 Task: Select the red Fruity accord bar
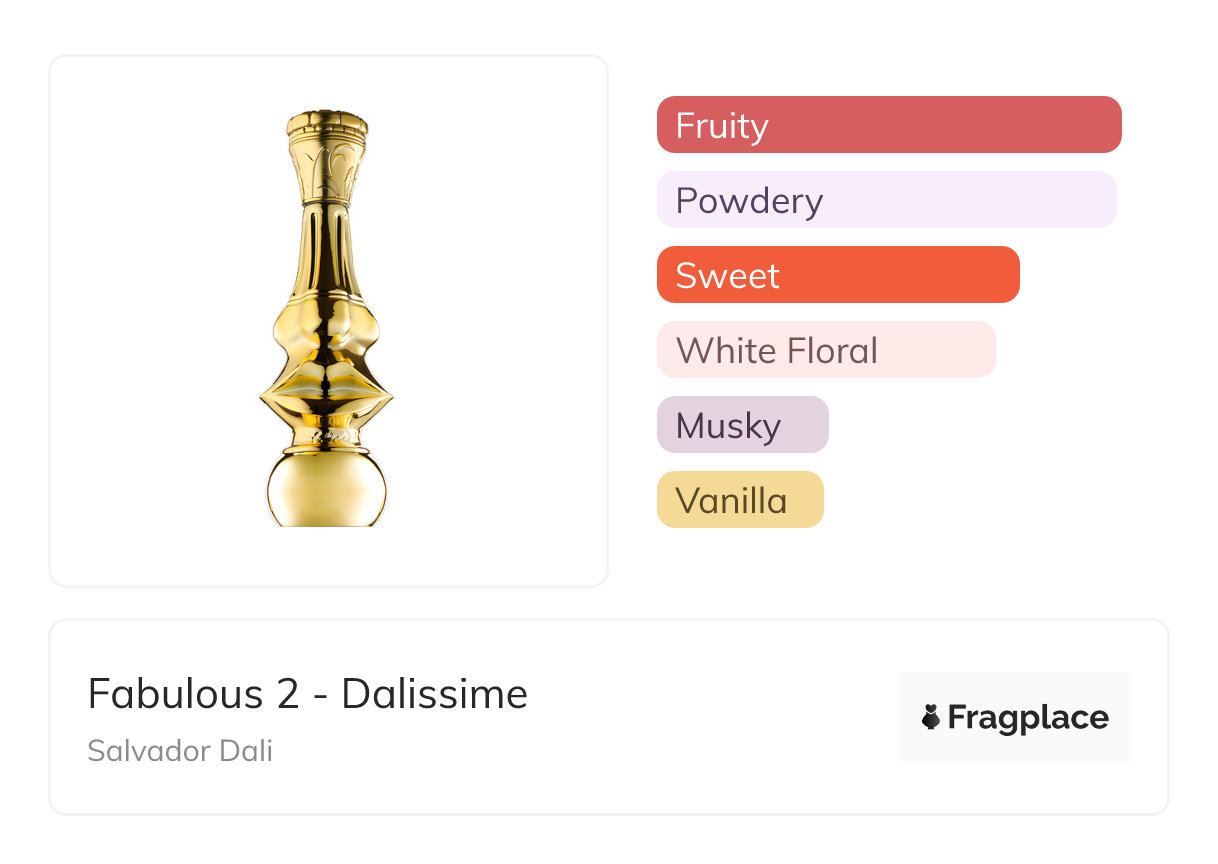tap(888, 125)
